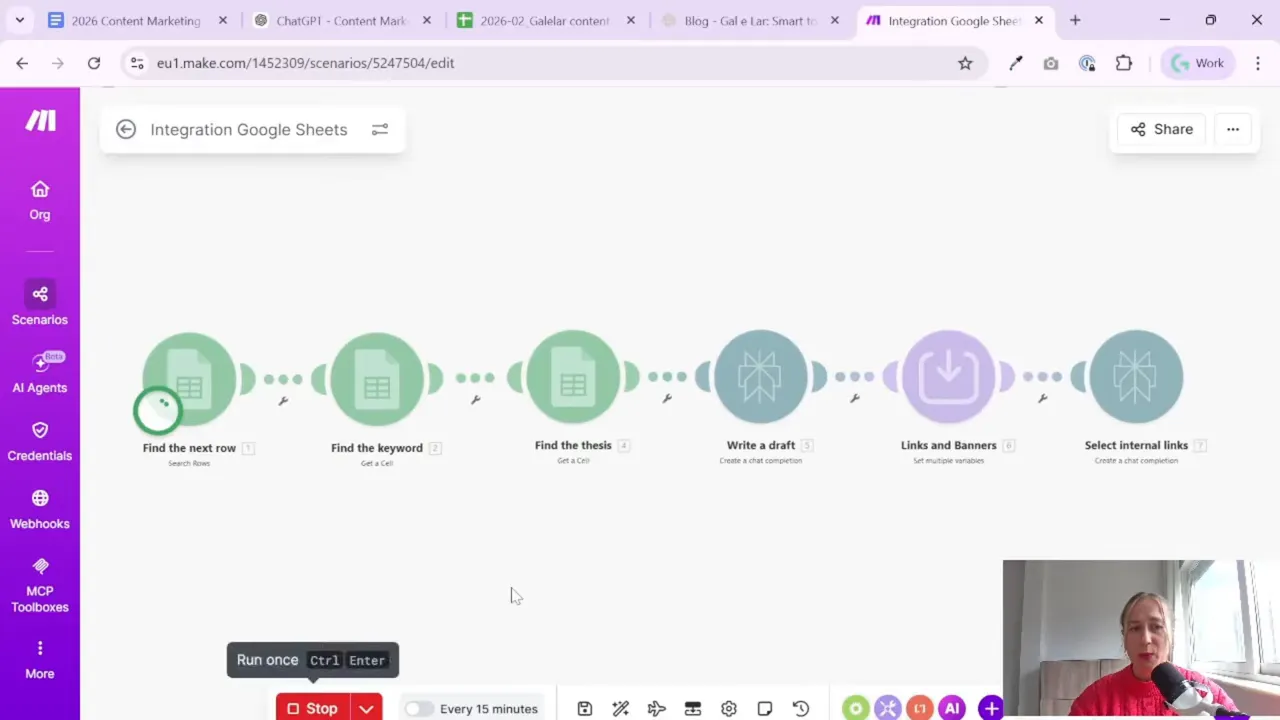Select the Select internal links module
Image resolution: width=1280 pixels, height=720 pixels.
point(1137,377)
